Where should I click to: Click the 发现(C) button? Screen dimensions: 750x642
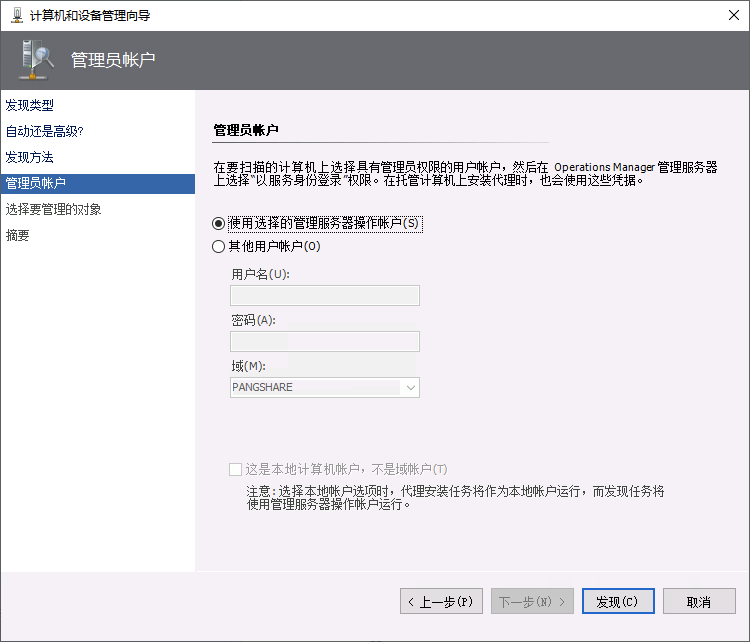click(x=618, y=601)
